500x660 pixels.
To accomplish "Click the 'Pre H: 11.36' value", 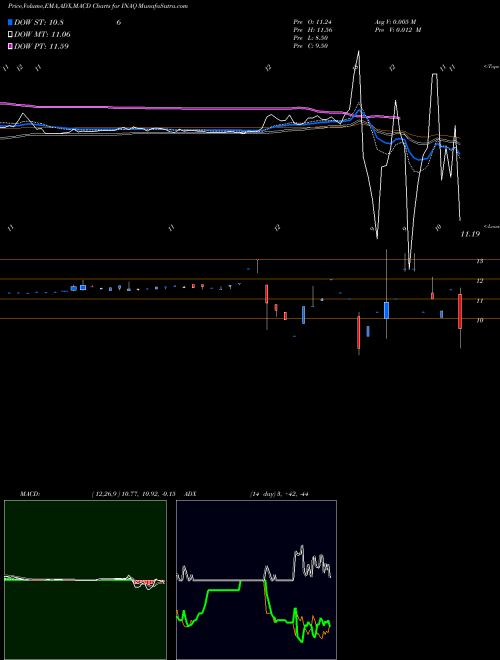I will [x=311, y=30].
